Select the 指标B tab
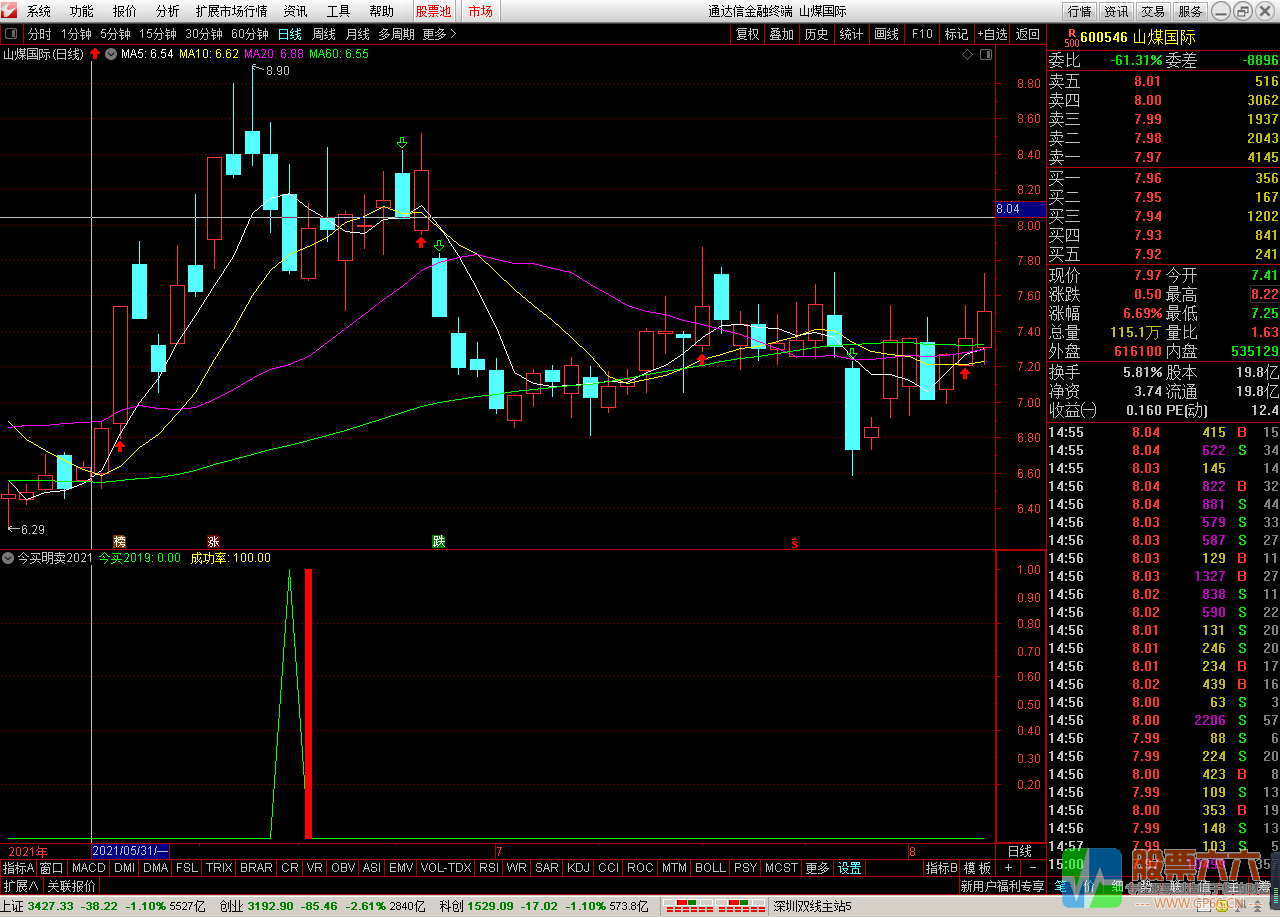 pos(941,868)
